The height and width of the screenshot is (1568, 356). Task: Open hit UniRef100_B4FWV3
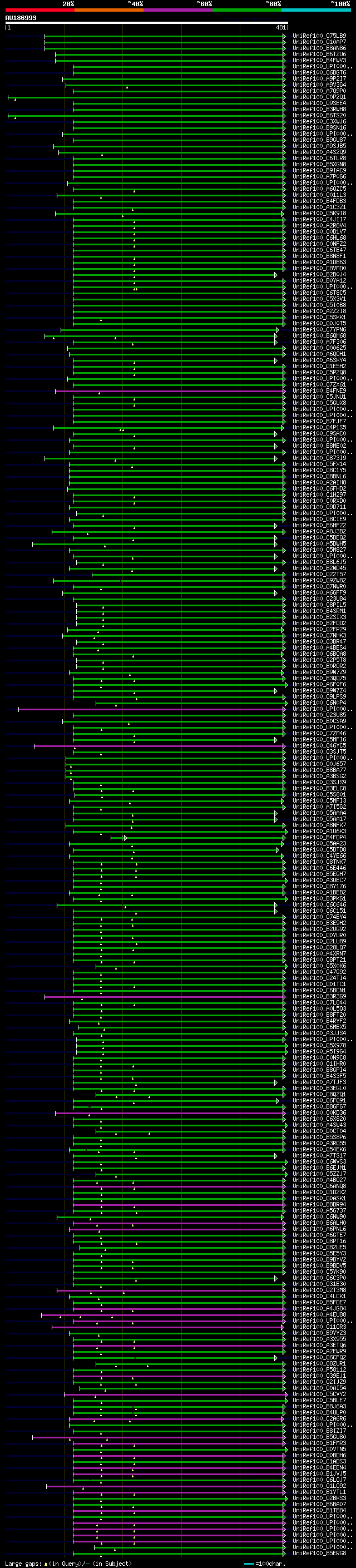tap(319, 60)
